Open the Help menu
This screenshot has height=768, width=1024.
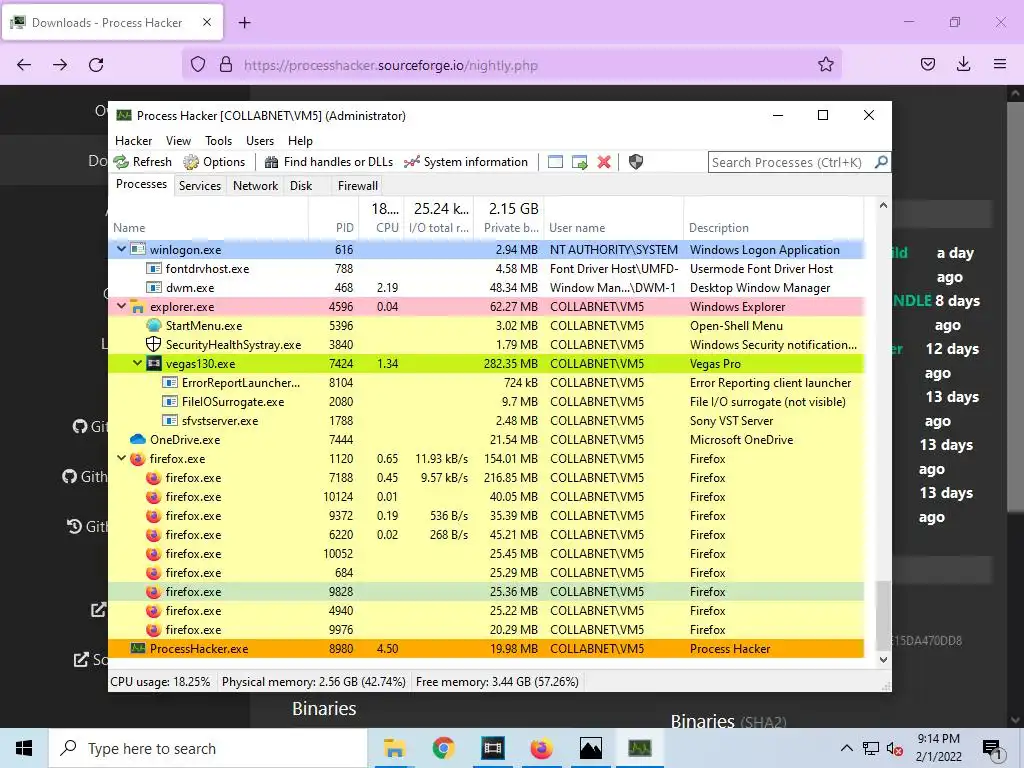point(300,140)
